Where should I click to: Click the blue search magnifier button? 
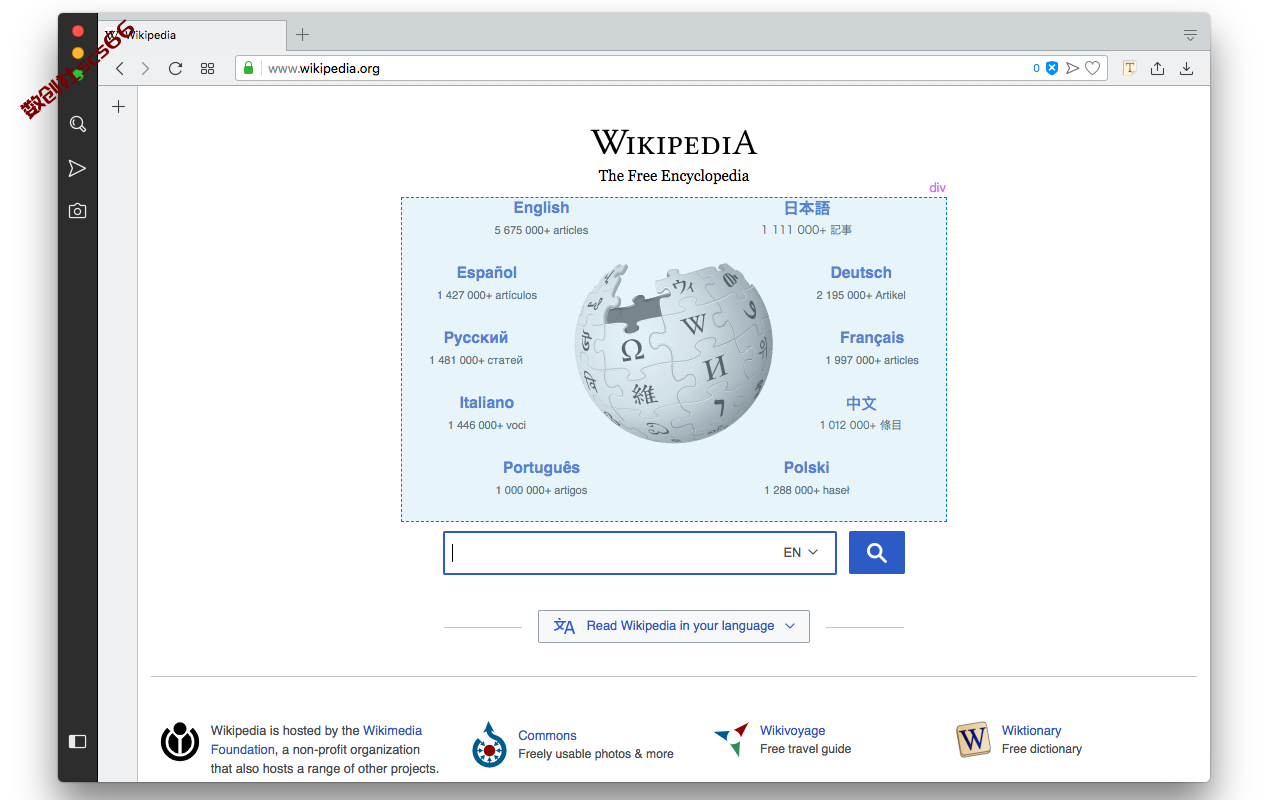coord(877,553)
